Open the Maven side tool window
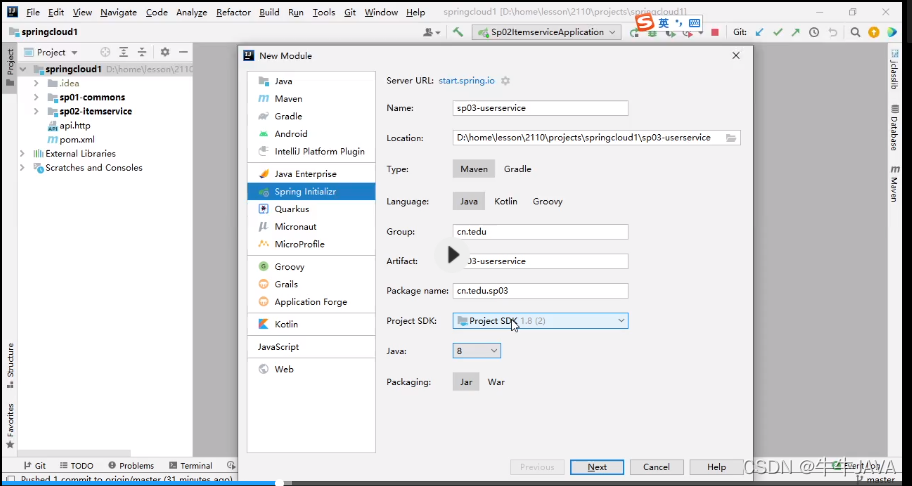Viewport: 912px width, 486px height. (x=895, y=184)
